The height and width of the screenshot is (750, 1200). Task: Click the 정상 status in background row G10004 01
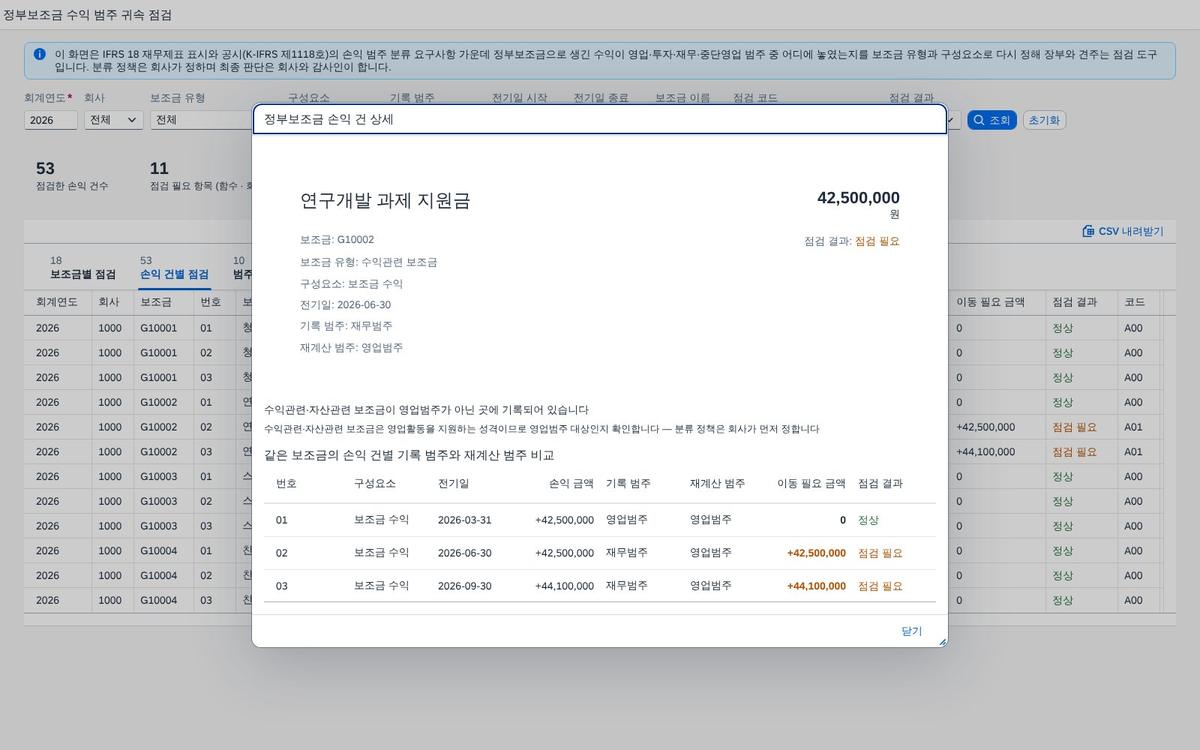(1062, 551)
